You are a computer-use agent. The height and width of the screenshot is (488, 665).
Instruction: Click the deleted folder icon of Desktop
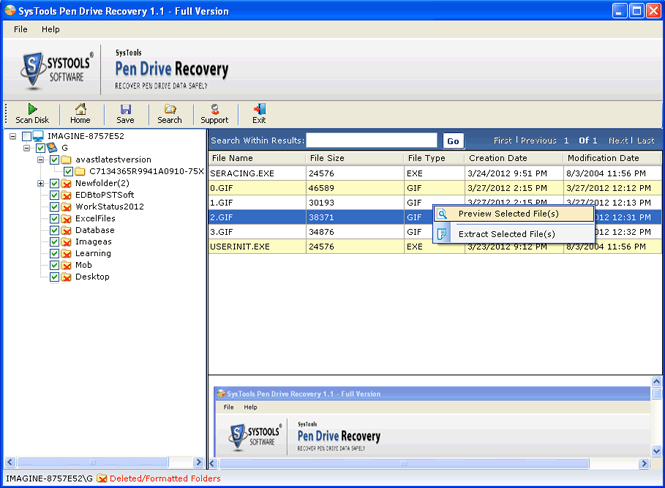[x=66, y=277]
